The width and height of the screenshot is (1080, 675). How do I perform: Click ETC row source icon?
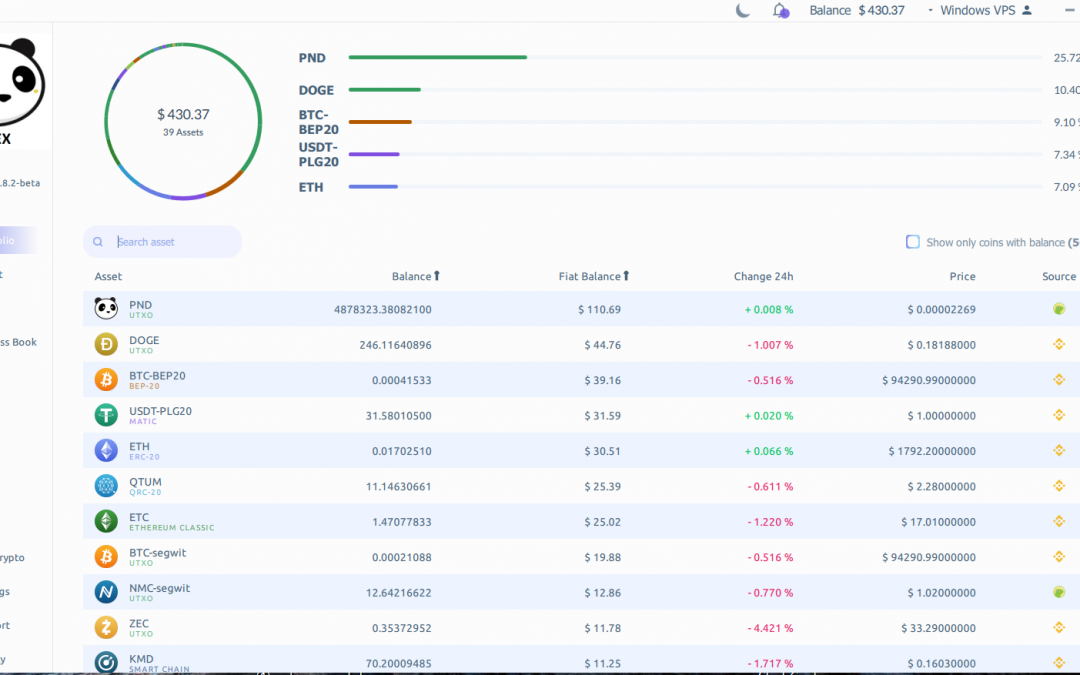click(1059, 521)
